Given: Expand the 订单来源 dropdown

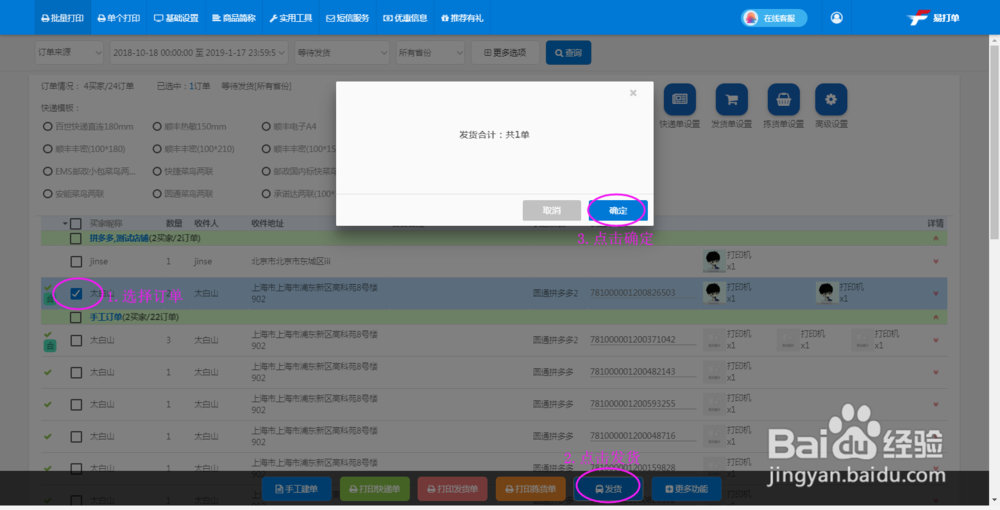Looking at the screenshot, I should (x=69, y=52).
